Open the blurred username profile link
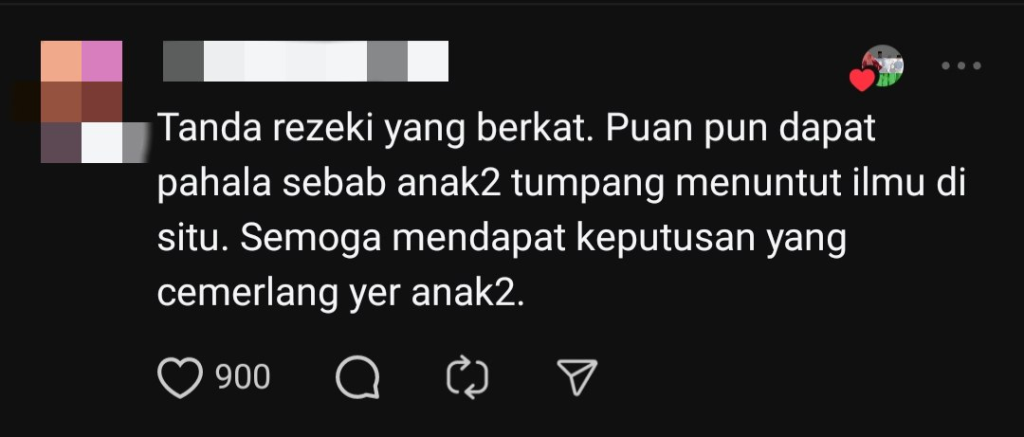 tap(306, 61)
